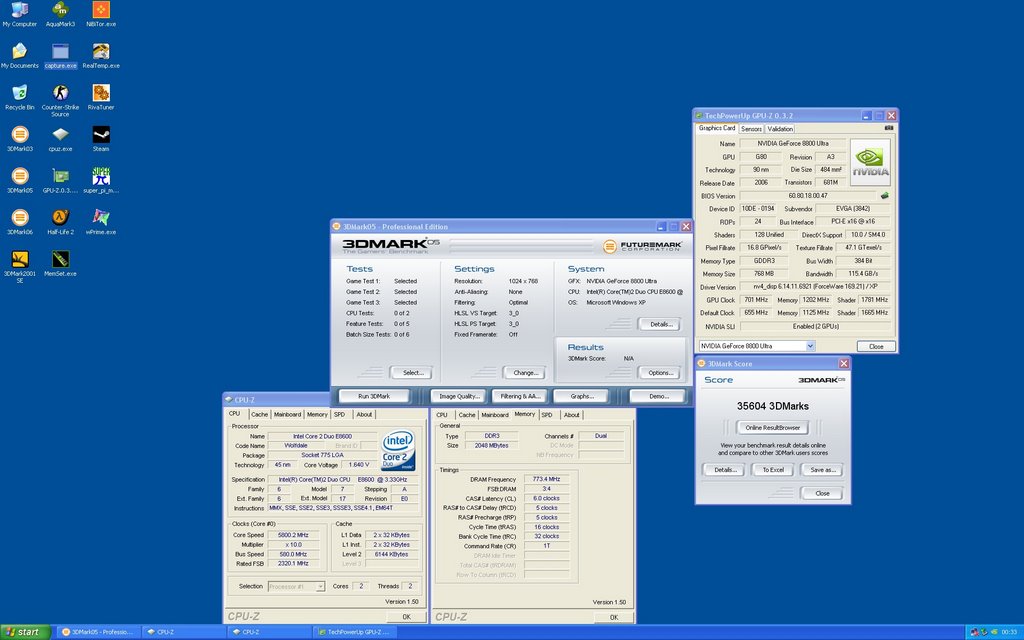Screen dimensions: 1024x640
Task: Click the Core Speed value 5800.2 MHz
Action: 293,534
